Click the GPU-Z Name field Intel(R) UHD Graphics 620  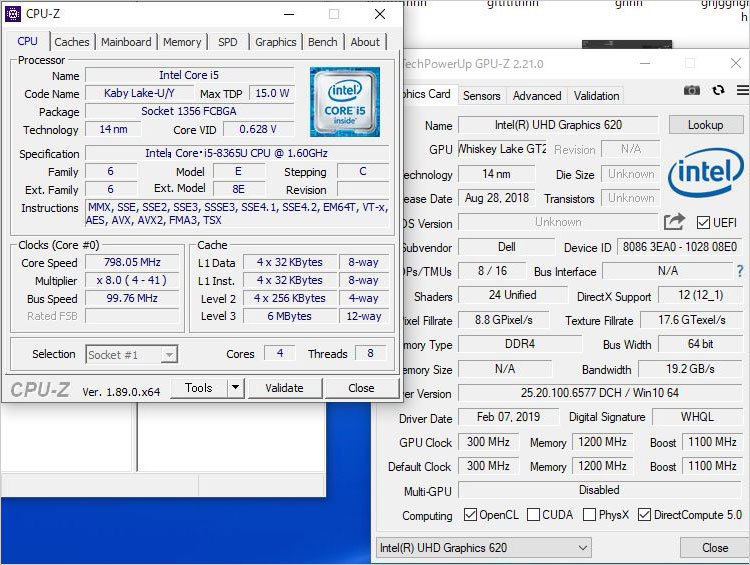coord(558,125)
